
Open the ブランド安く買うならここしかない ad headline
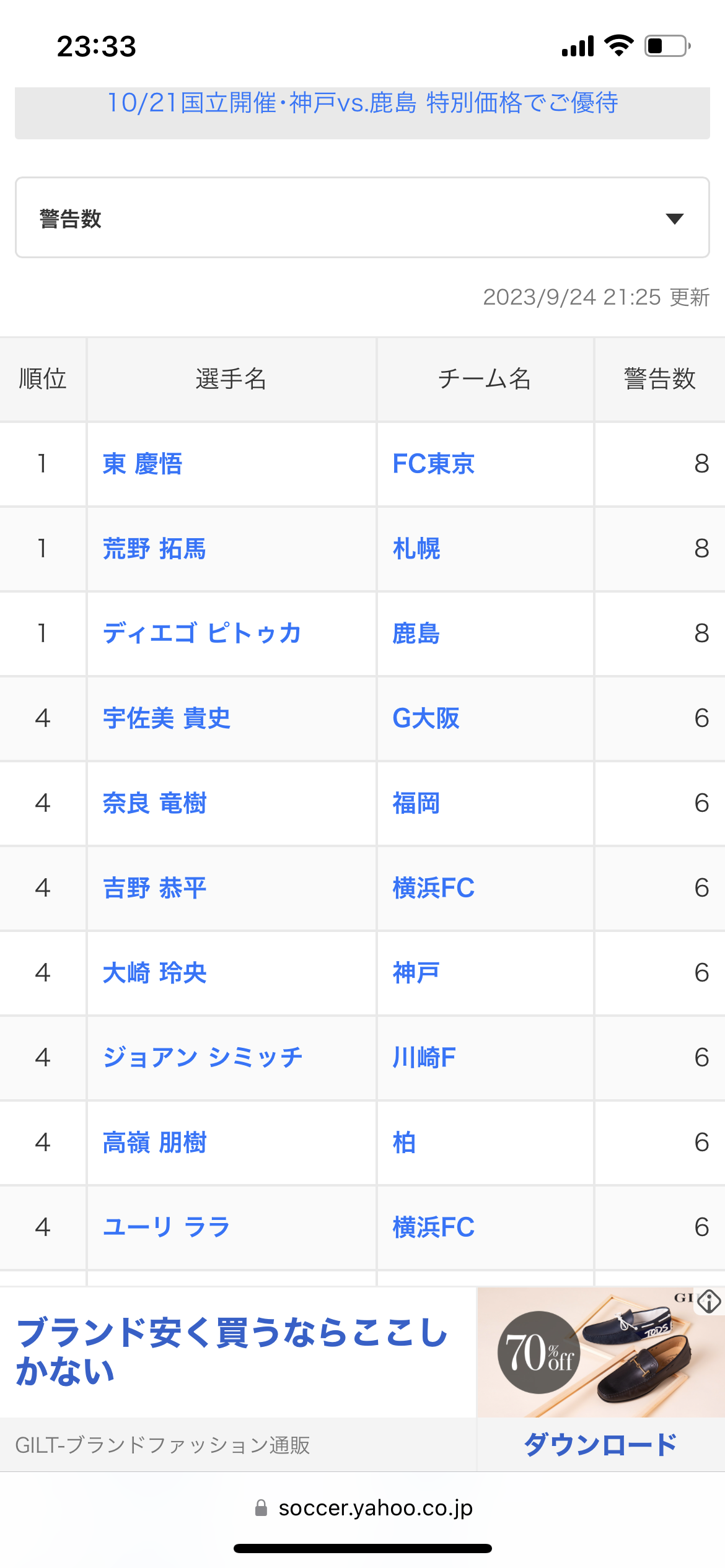(232, 1352)
